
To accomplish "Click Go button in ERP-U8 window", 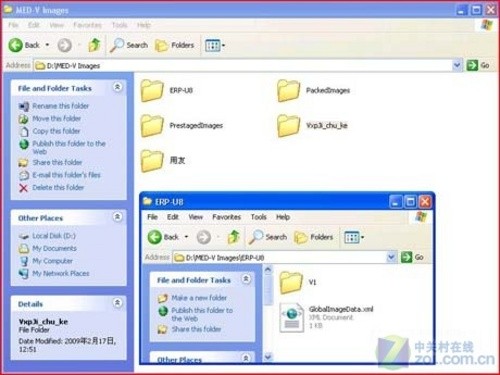I will (412, 257).
